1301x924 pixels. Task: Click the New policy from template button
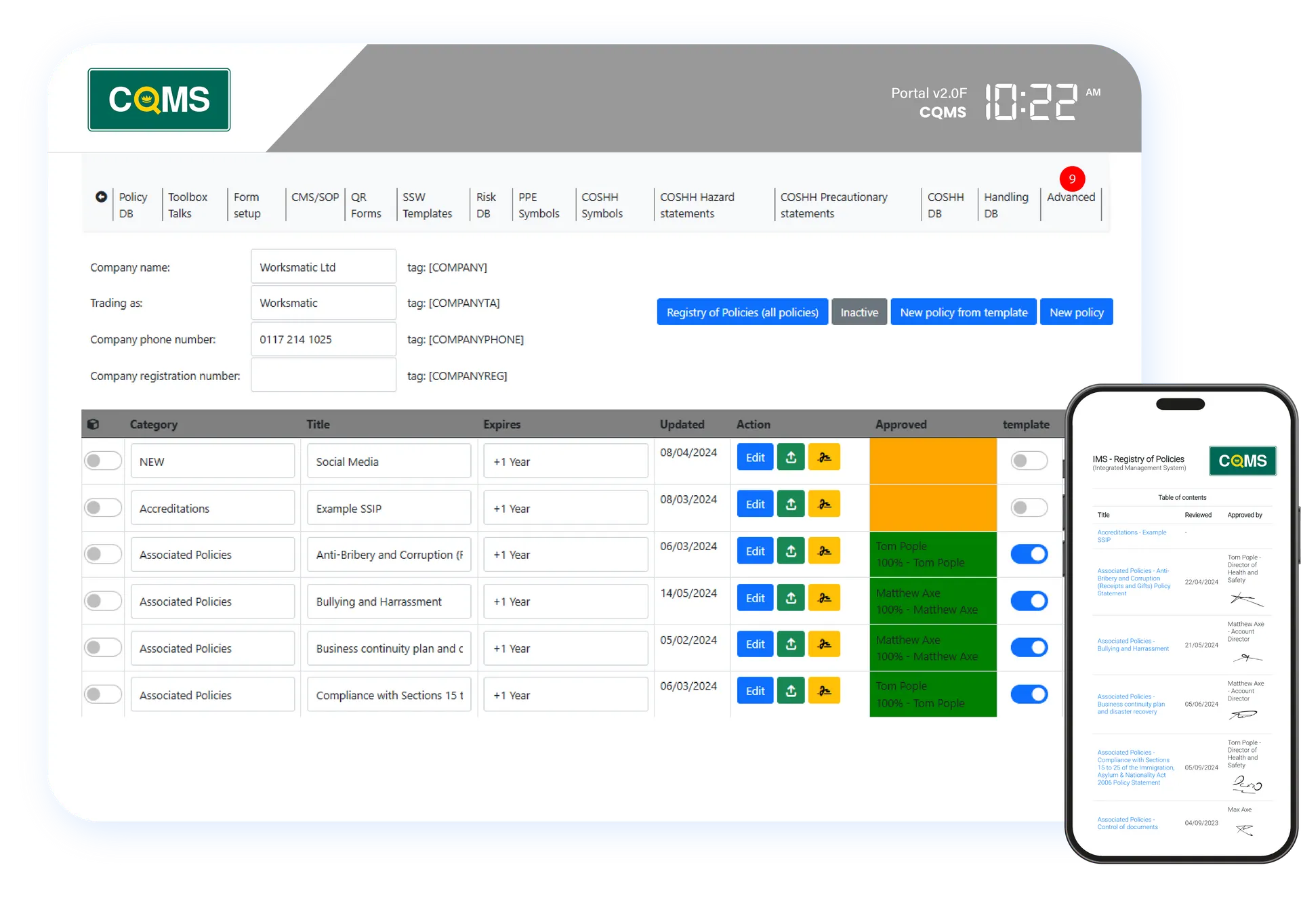tap(964, 312)
